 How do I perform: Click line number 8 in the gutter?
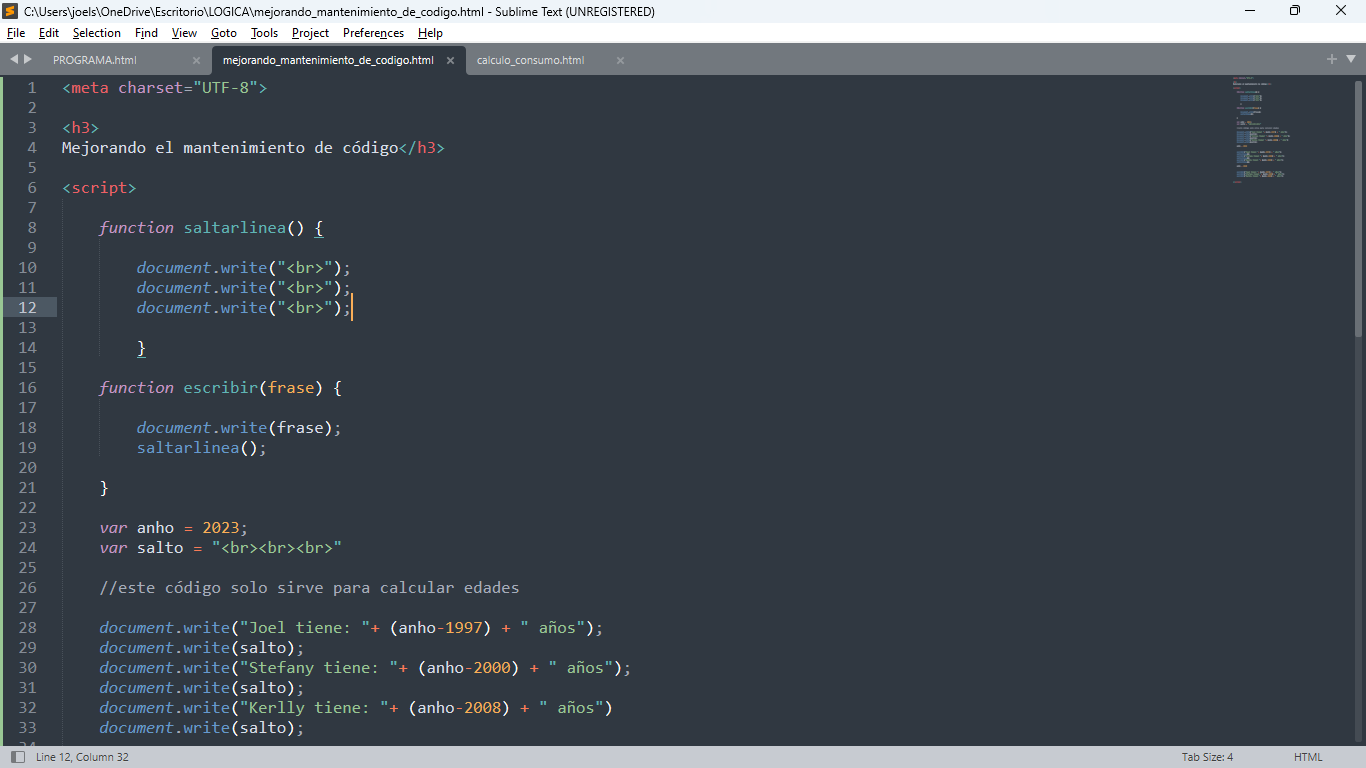coord(31,228)
